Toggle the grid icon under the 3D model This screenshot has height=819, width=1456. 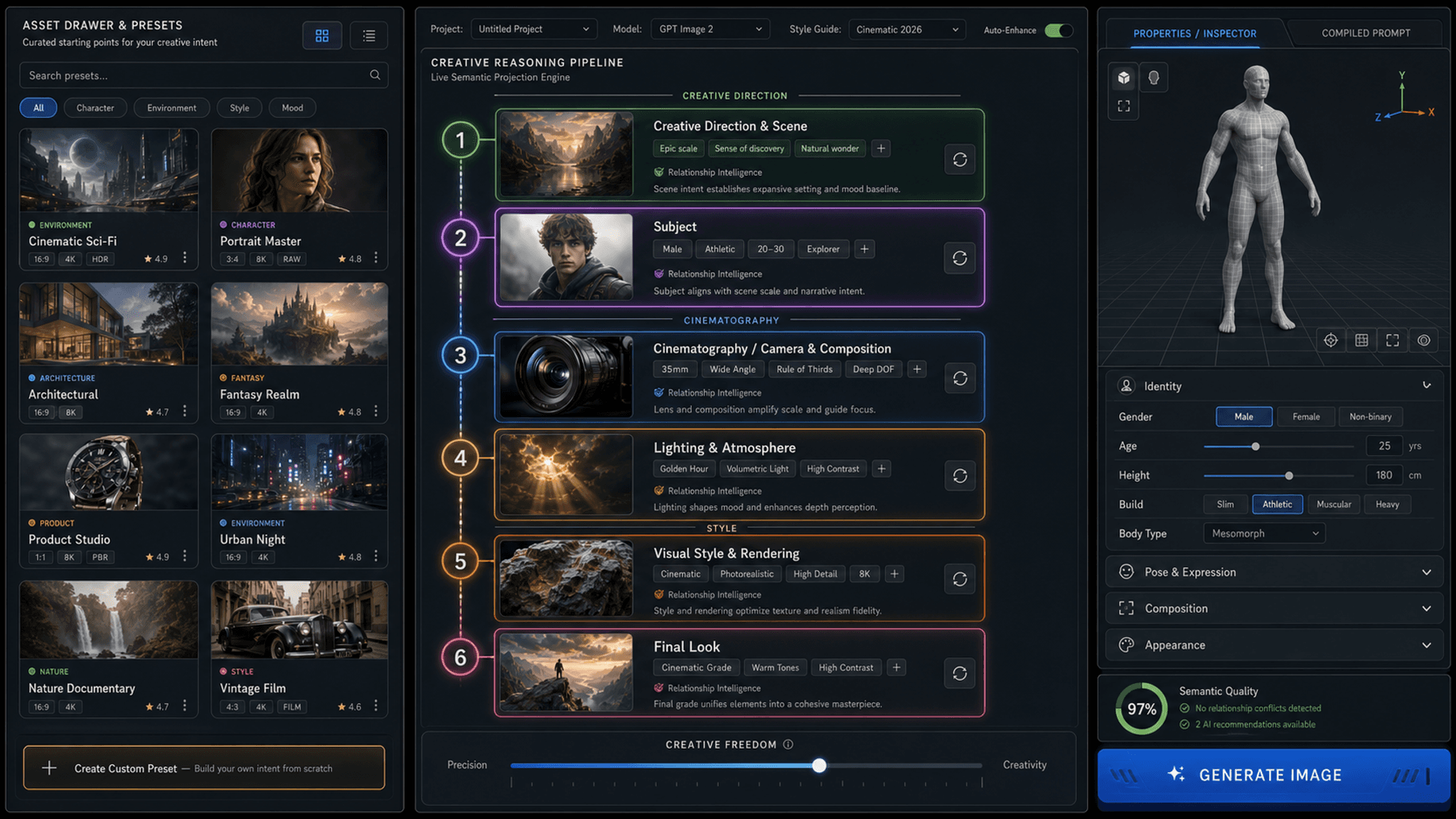tap(1361, 341)
